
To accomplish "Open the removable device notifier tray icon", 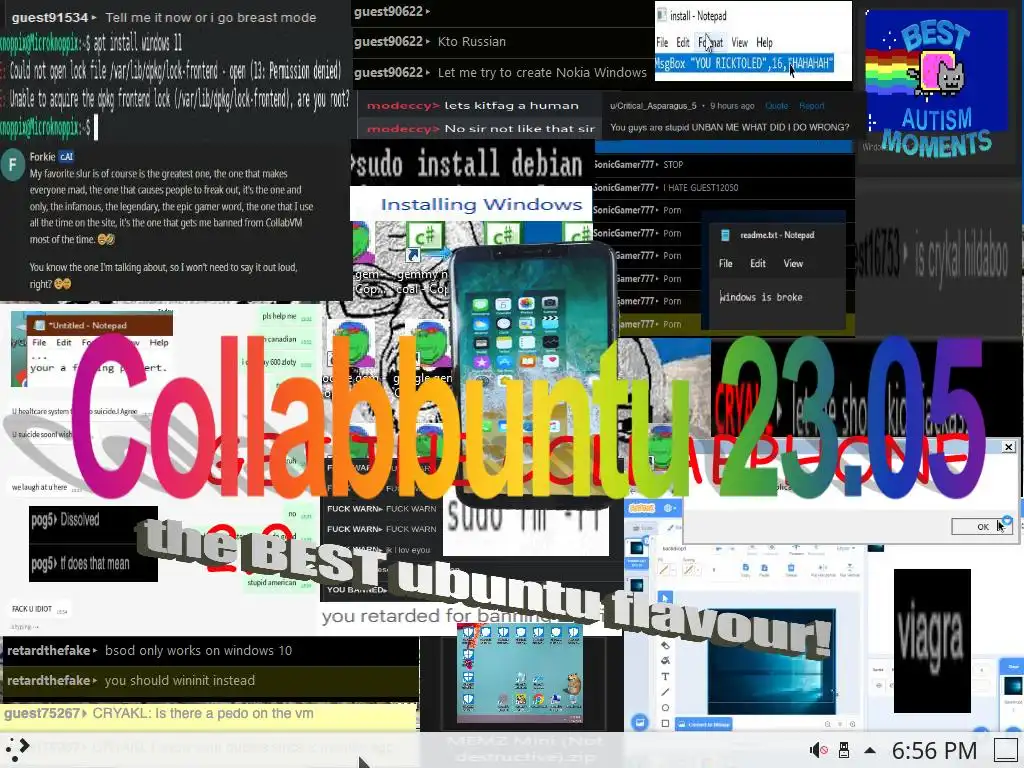I will (x=844, y=750).
